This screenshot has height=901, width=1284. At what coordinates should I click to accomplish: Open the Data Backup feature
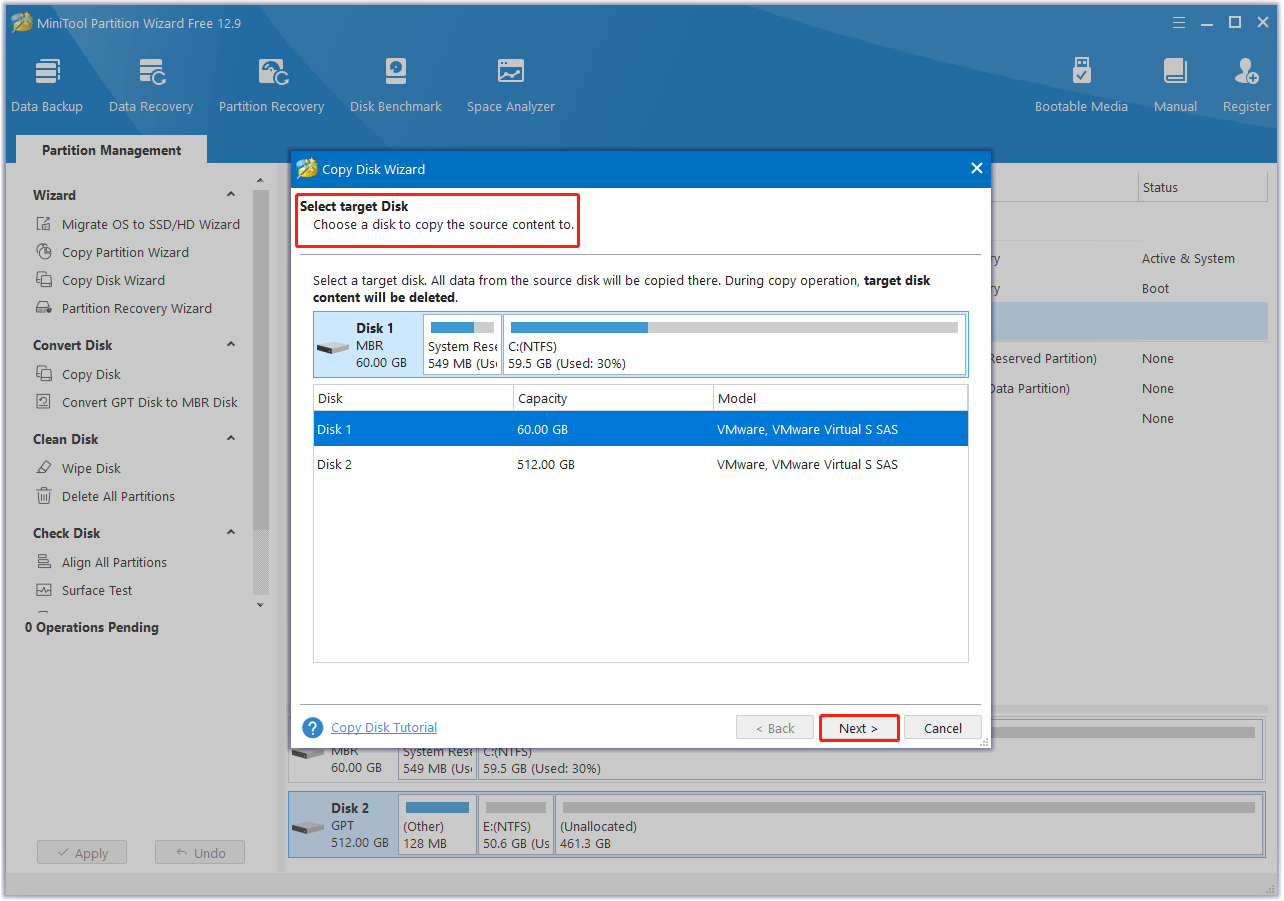click(x=46, y=82)
